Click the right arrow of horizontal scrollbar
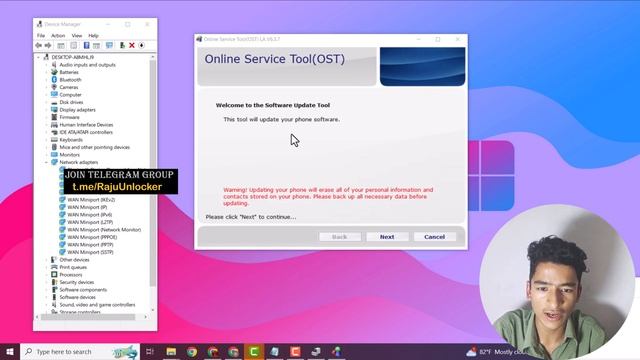 146,317
